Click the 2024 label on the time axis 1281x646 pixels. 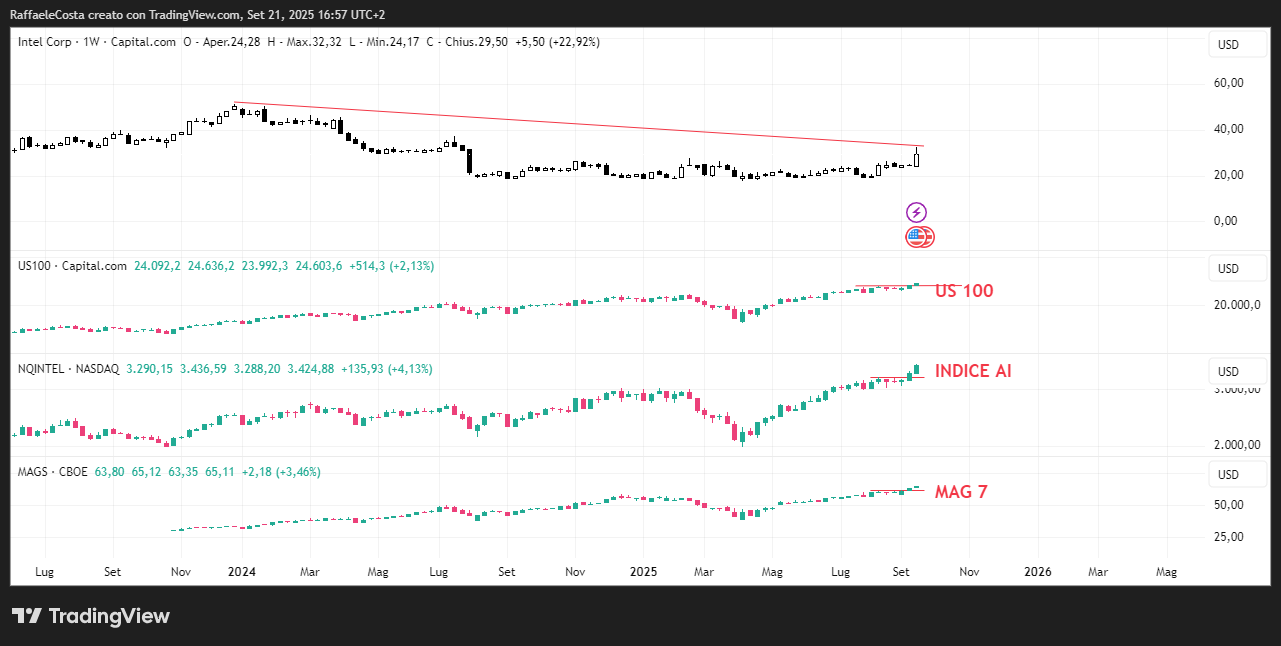click(x=241, y=572)
